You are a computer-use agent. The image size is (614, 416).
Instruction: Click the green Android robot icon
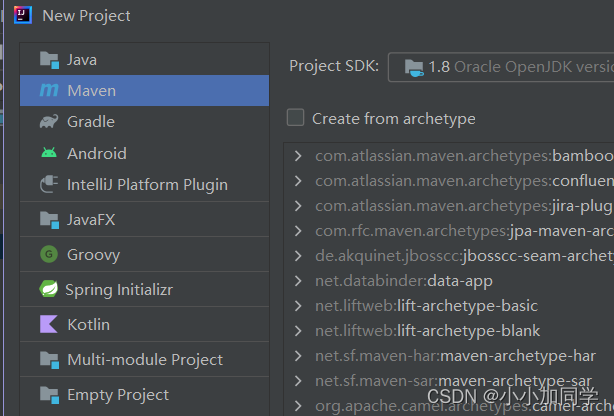click(49, 152)
